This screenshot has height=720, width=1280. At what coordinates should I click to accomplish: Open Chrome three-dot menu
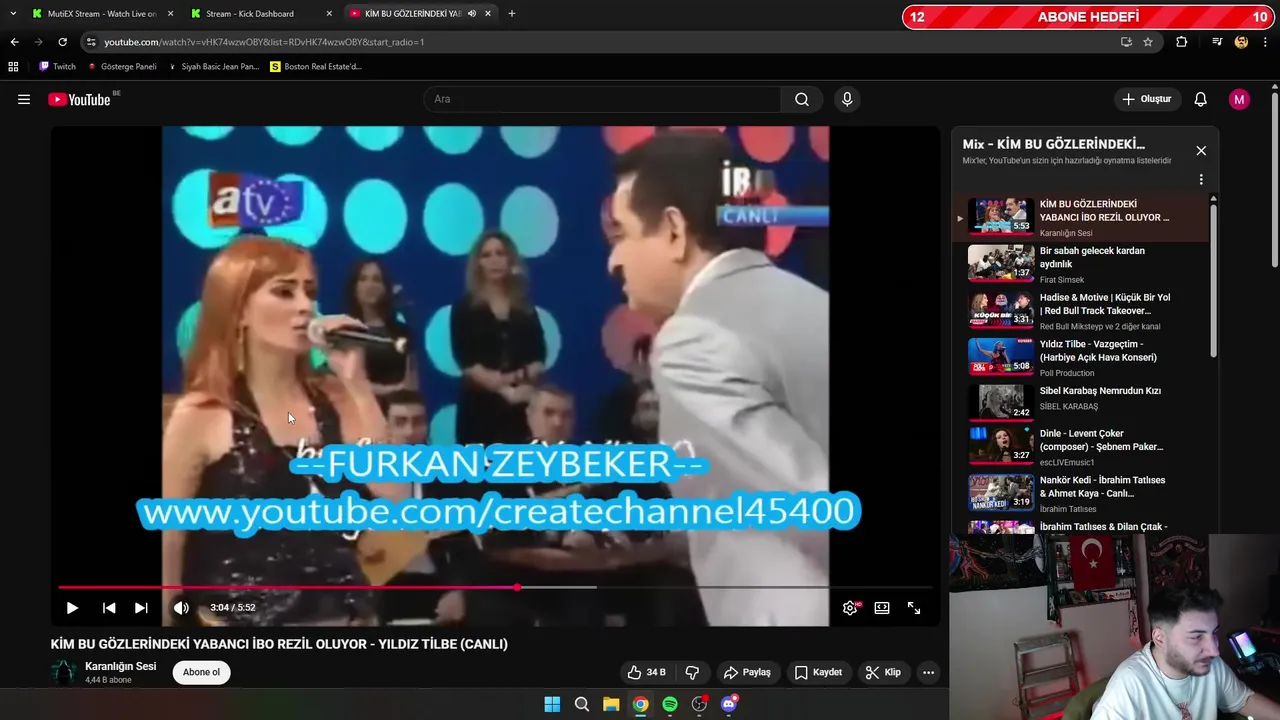[x=1266, y=42]
